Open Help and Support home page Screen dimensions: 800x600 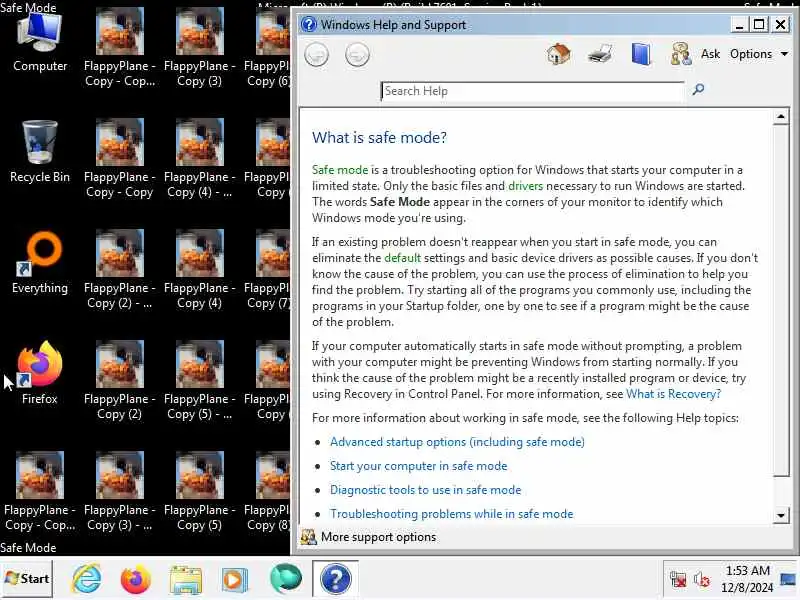coord(558,54)
